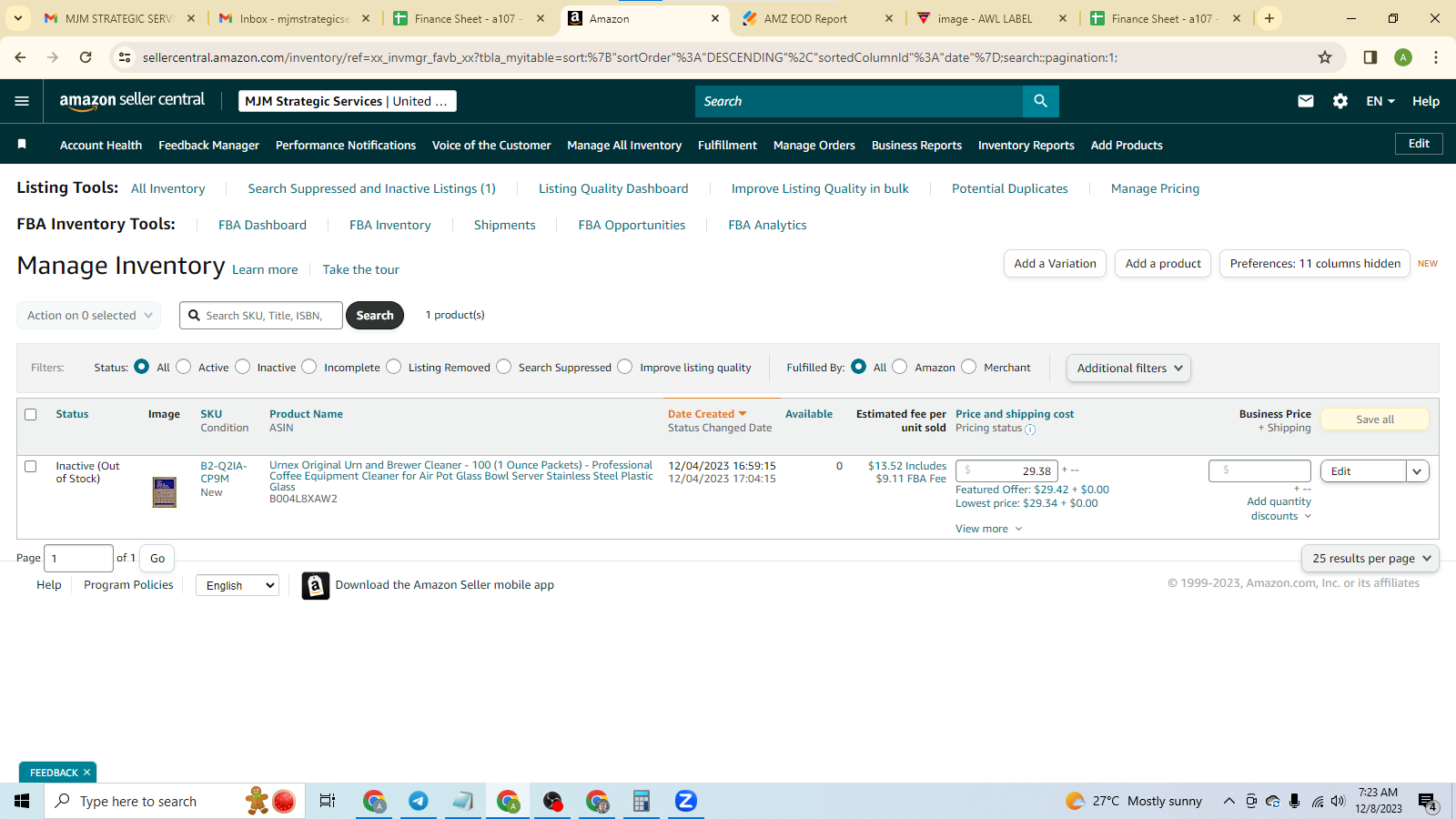Click the Save all button
Viewport: 1456px width, 819px height.
(x=1375, y=420)
